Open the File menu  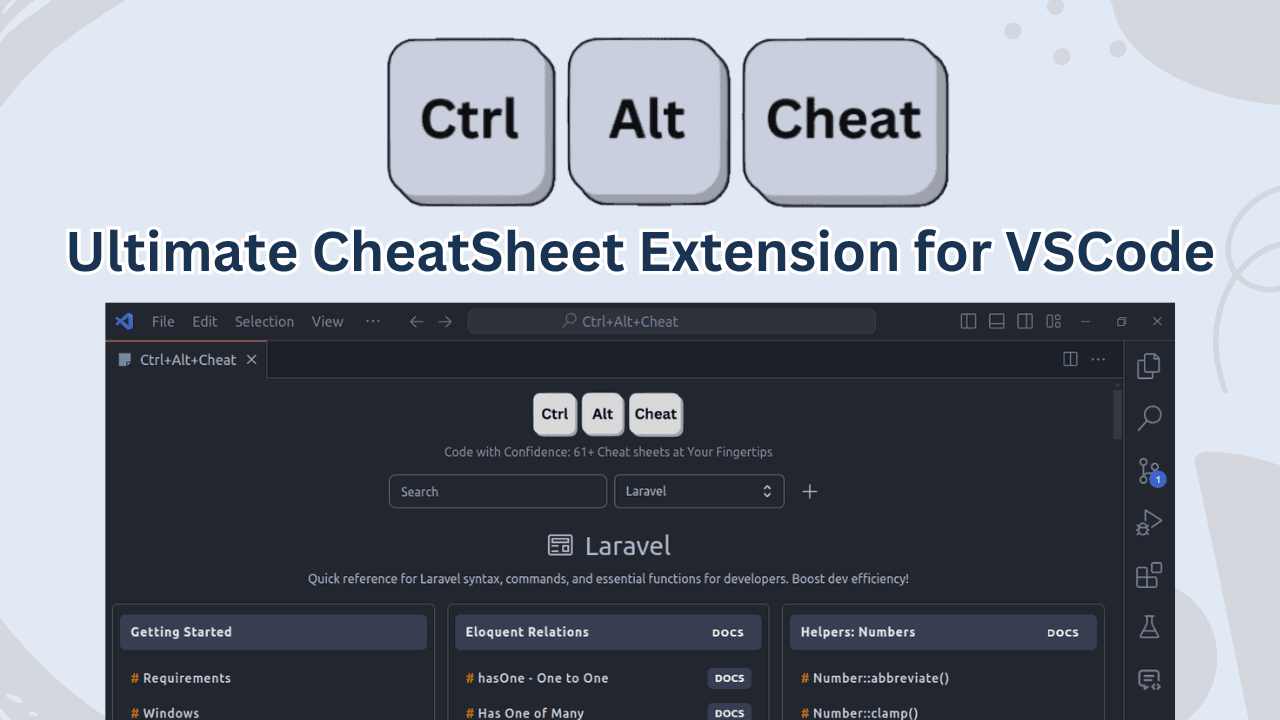163,321
